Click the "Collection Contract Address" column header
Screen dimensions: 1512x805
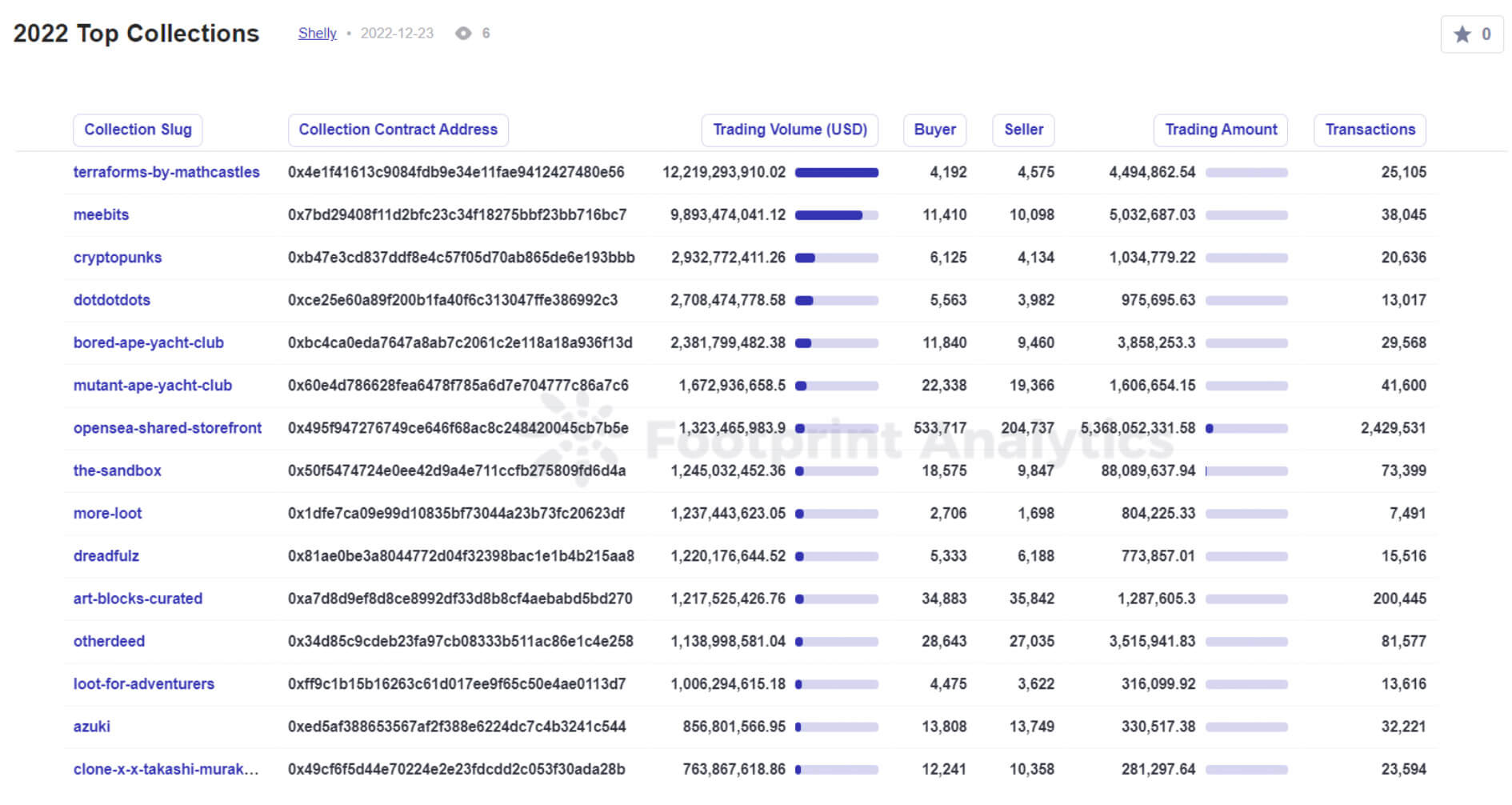click(398, 129)
